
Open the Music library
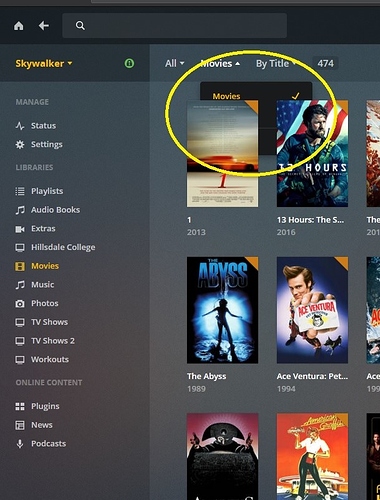43,285
